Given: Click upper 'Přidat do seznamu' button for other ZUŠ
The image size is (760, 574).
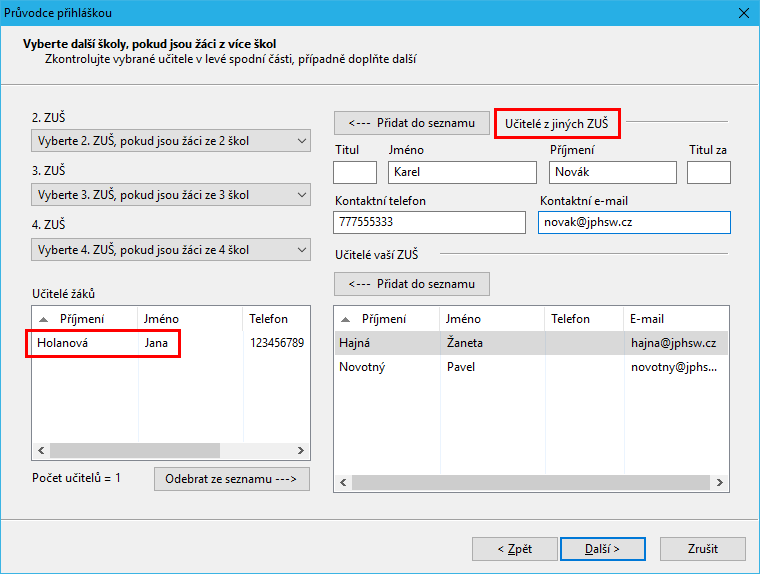Looking at the screenshot, I should pyautogui.click(x=411, y=123).
